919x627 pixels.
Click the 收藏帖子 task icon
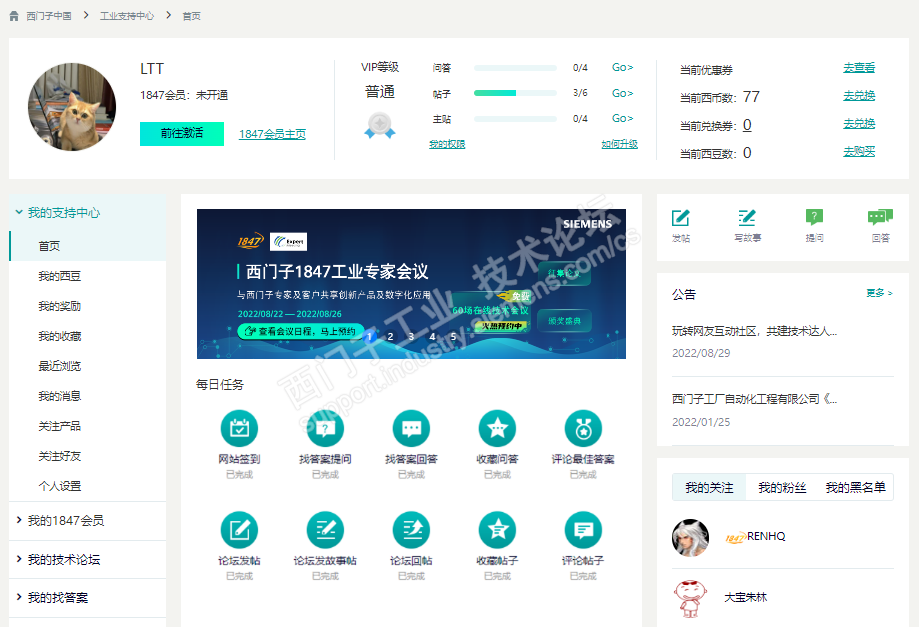pos(497,530)
